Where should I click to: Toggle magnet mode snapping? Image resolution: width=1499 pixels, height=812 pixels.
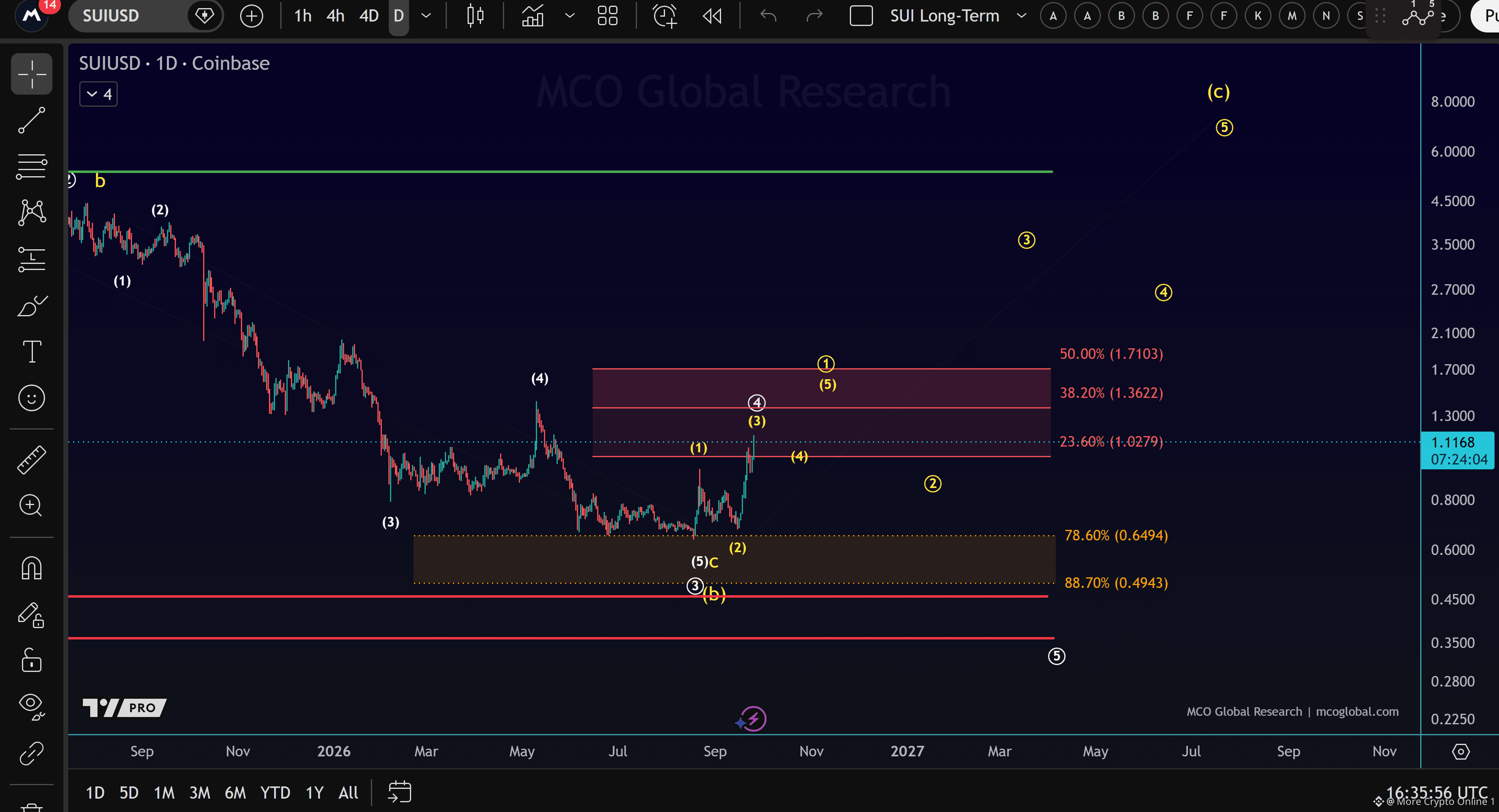click(x=31, y=568)
